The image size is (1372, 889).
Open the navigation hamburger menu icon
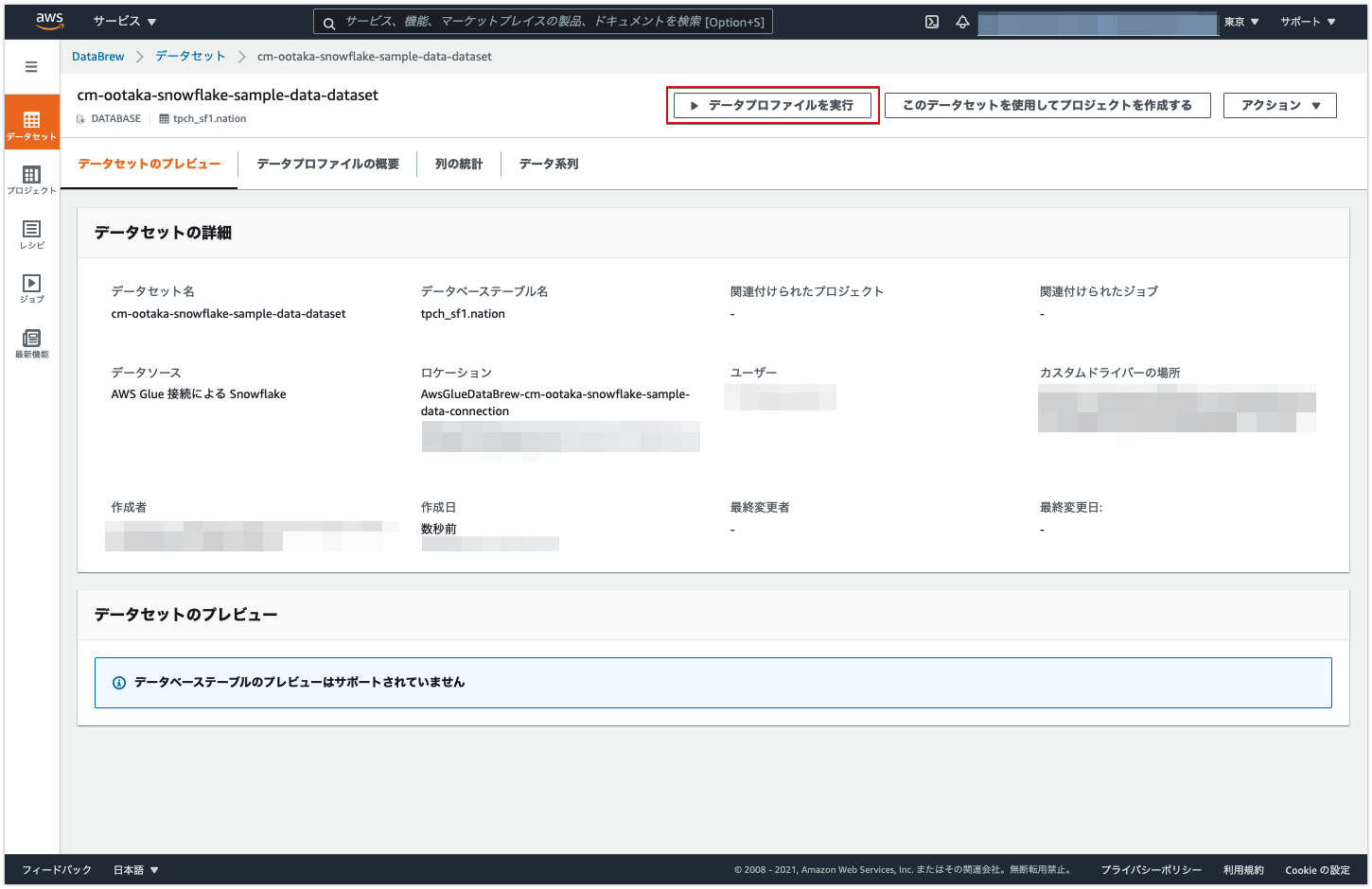coord(31,66)
